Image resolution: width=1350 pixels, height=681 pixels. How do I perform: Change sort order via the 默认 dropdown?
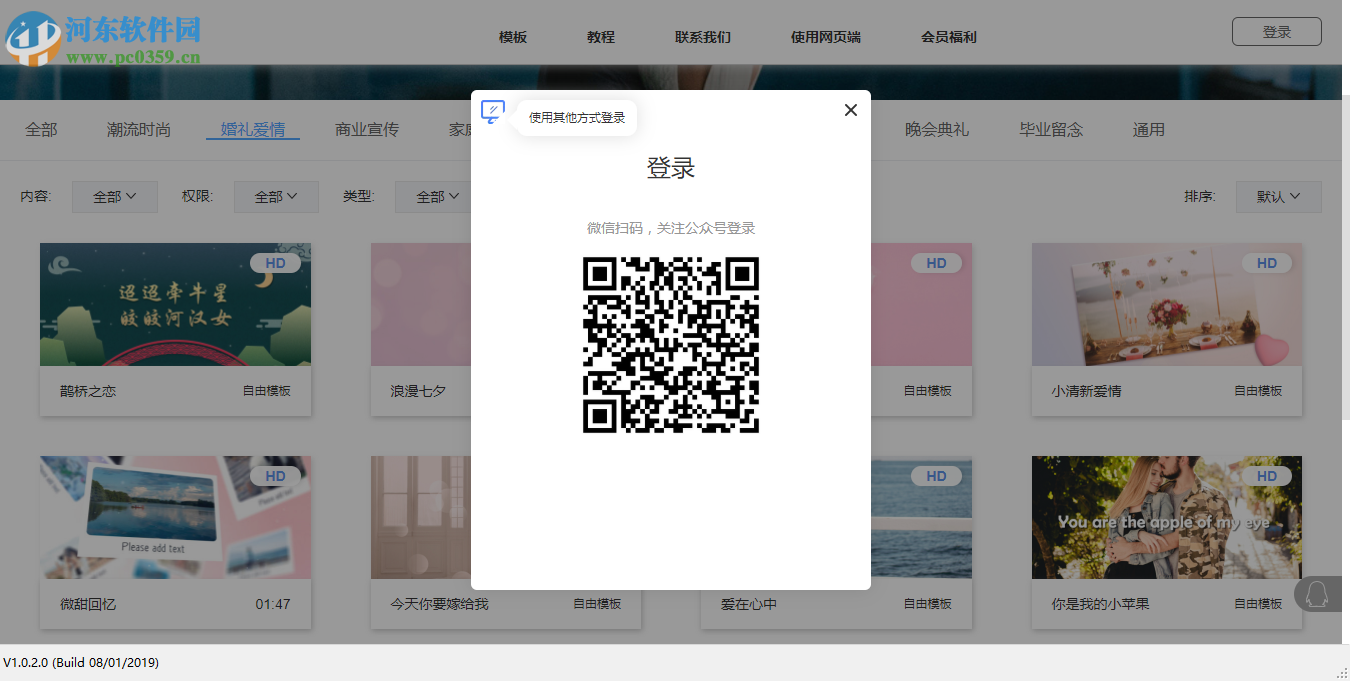[1278, 196]
